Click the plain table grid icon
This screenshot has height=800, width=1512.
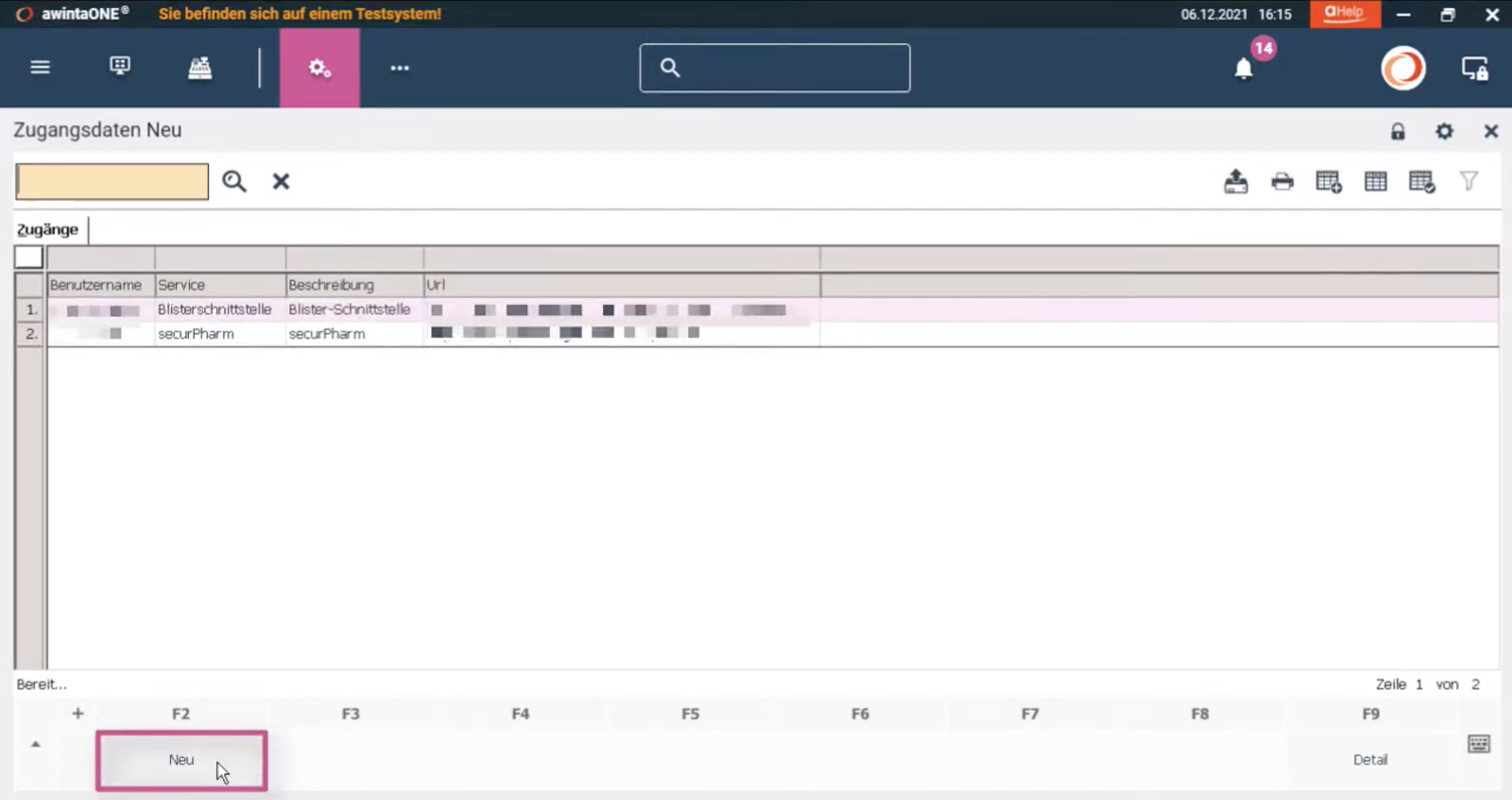tap(1375, 181)
